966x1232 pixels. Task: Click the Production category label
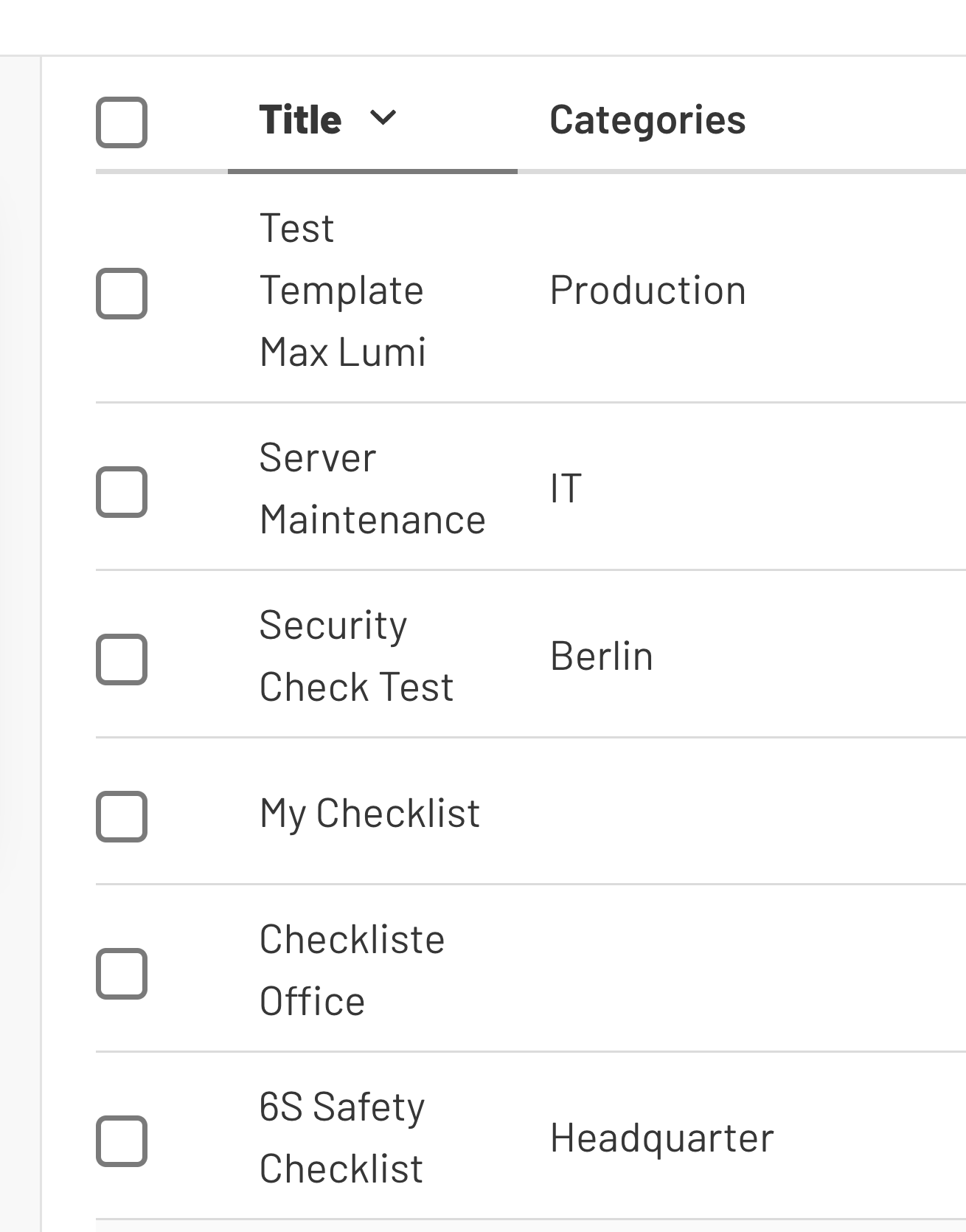[648, 289]
